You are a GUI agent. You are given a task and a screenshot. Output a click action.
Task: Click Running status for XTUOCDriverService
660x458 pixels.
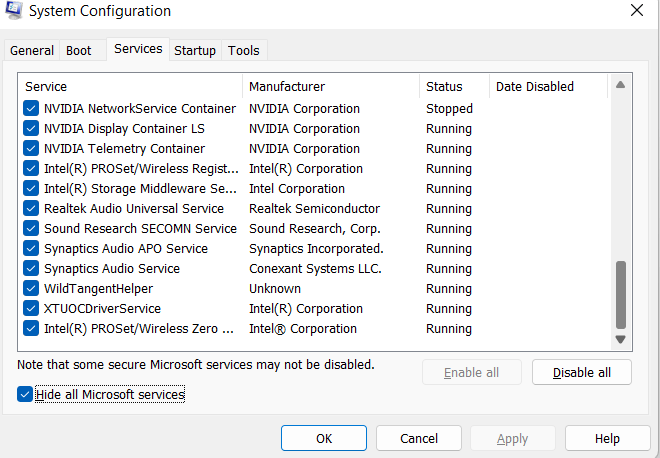(x=449, y=309)
